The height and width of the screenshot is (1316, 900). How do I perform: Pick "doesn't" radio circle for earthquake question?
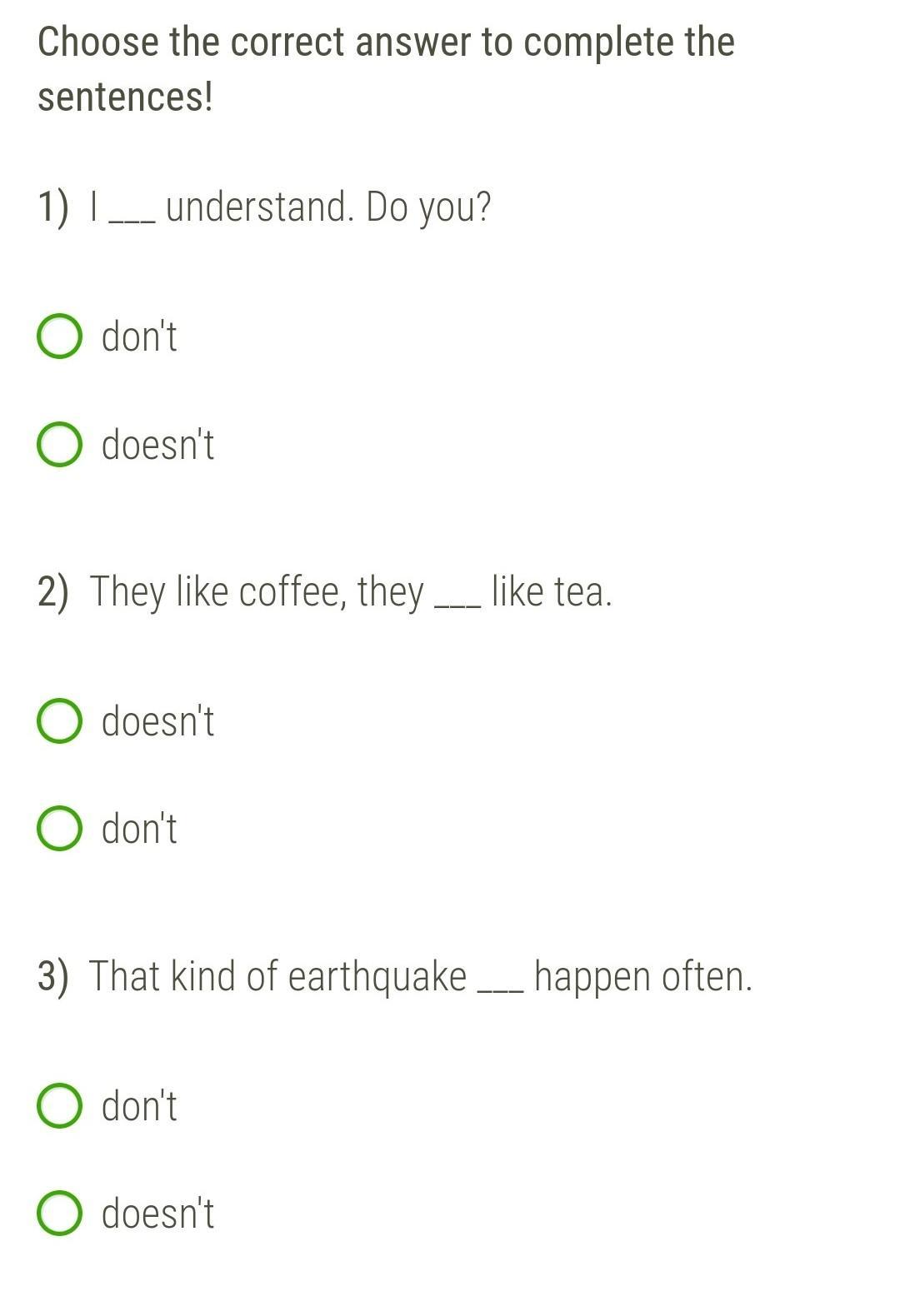(x=59, y=1214)
